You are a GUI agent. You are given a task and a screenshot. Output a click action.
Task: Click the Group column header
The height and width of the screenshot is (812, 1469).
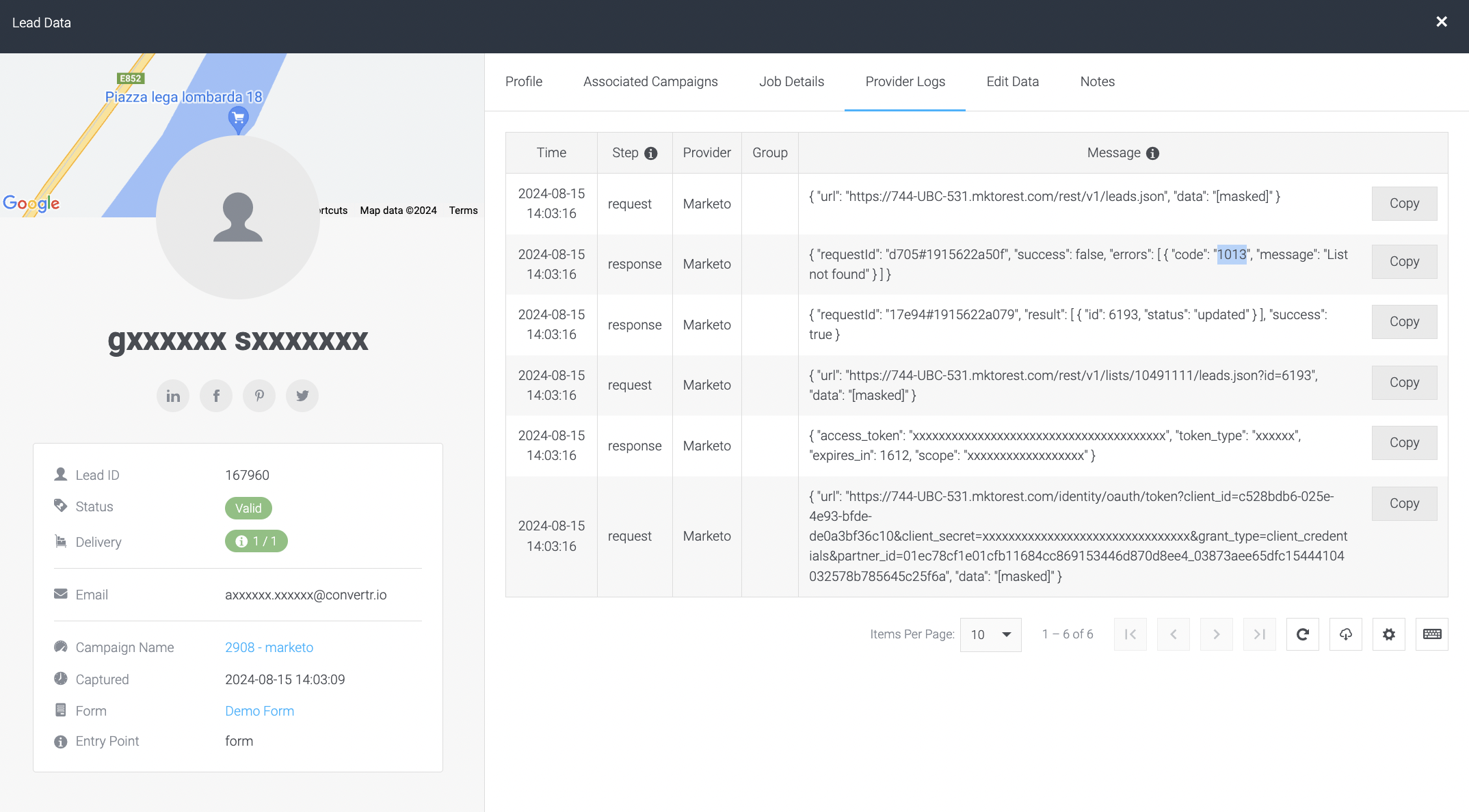click(770, 152)
